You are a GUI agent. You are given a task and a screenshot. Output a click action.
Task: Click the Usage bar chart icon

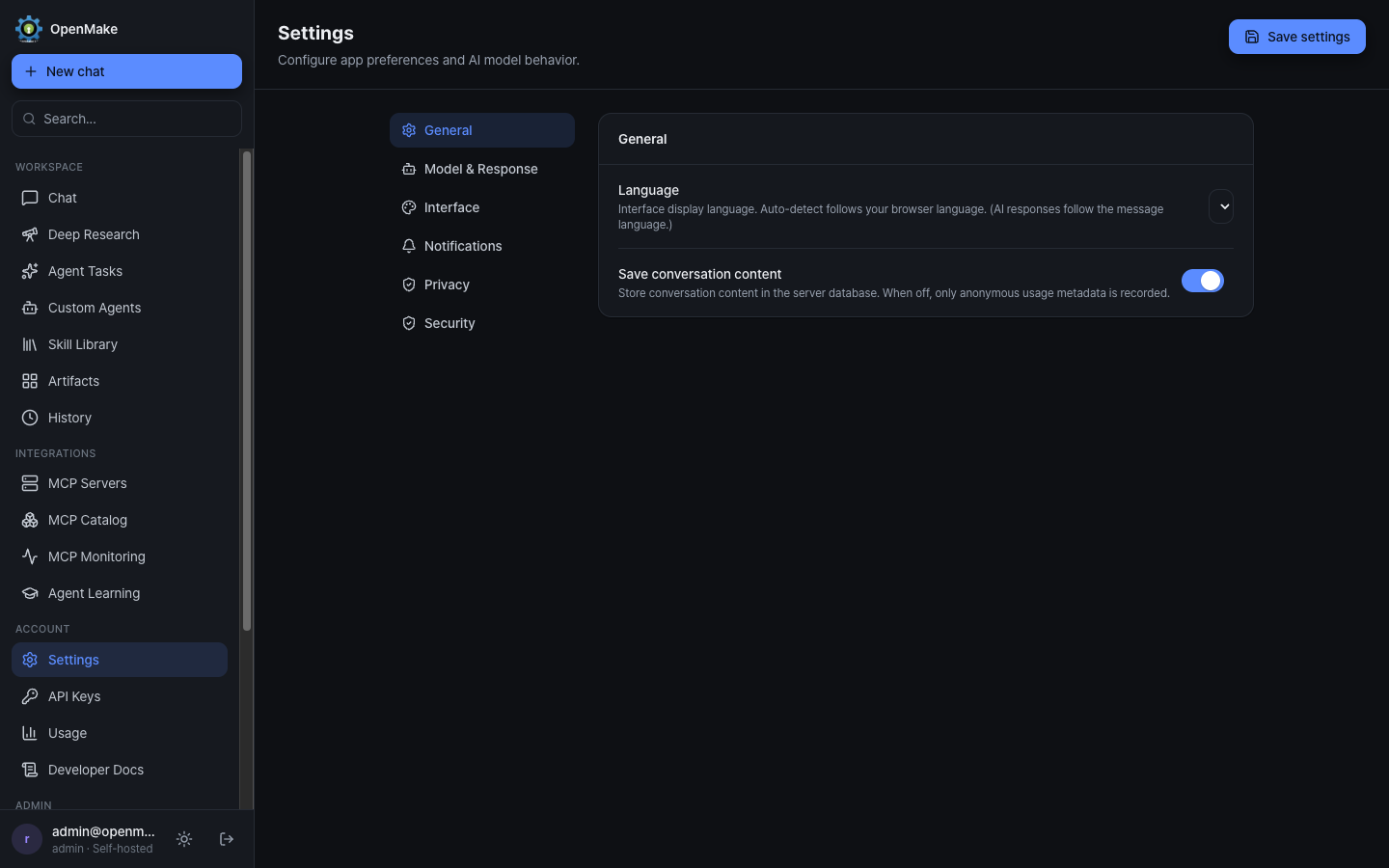tap(30, 733)
